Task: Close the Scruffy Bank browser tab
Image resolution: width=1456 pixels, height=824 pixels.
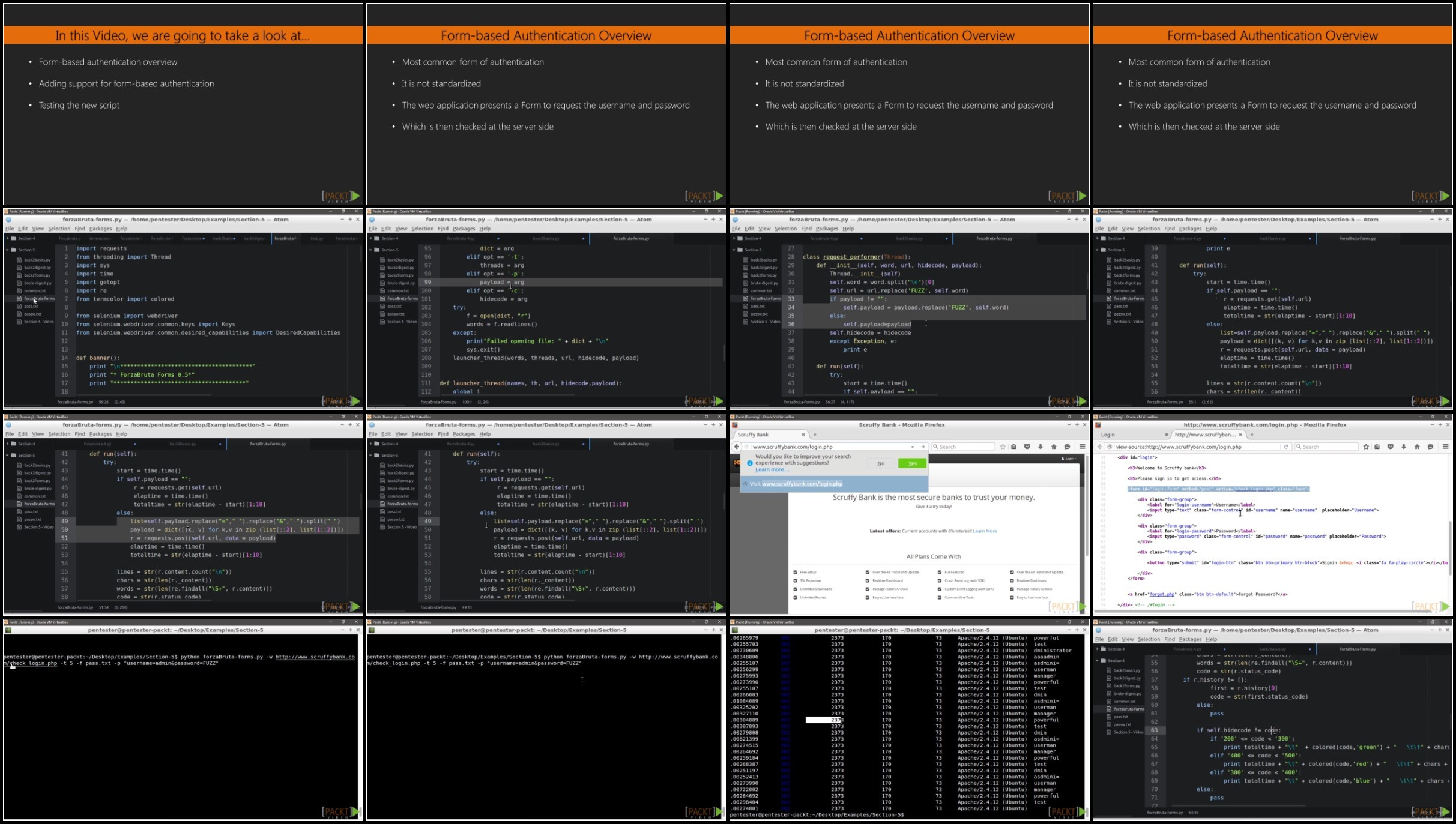Action: 803,435
